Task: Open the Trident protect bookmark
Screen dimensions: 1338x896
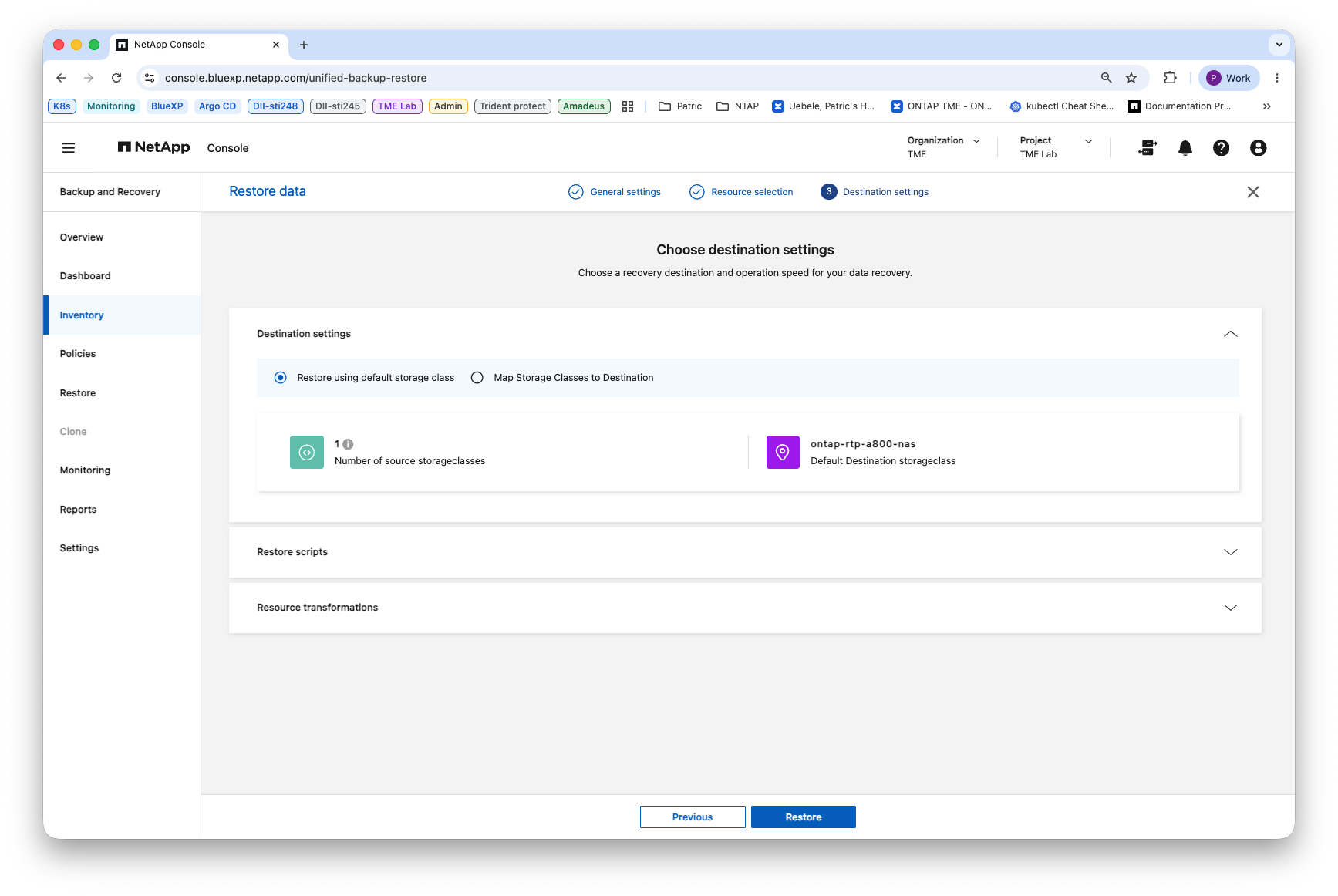Action: coord(513,106)
